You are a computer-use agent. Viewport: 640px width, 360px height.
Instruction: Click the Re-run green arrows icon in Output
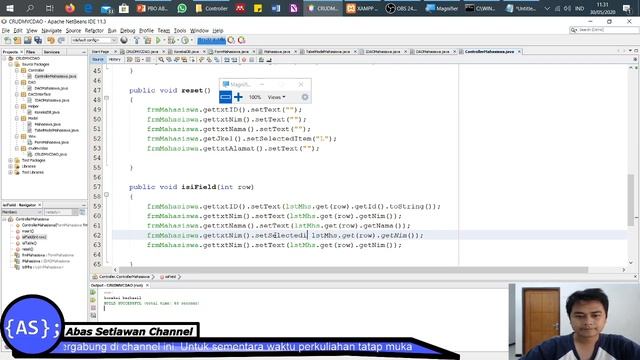[x=93, y=293]
